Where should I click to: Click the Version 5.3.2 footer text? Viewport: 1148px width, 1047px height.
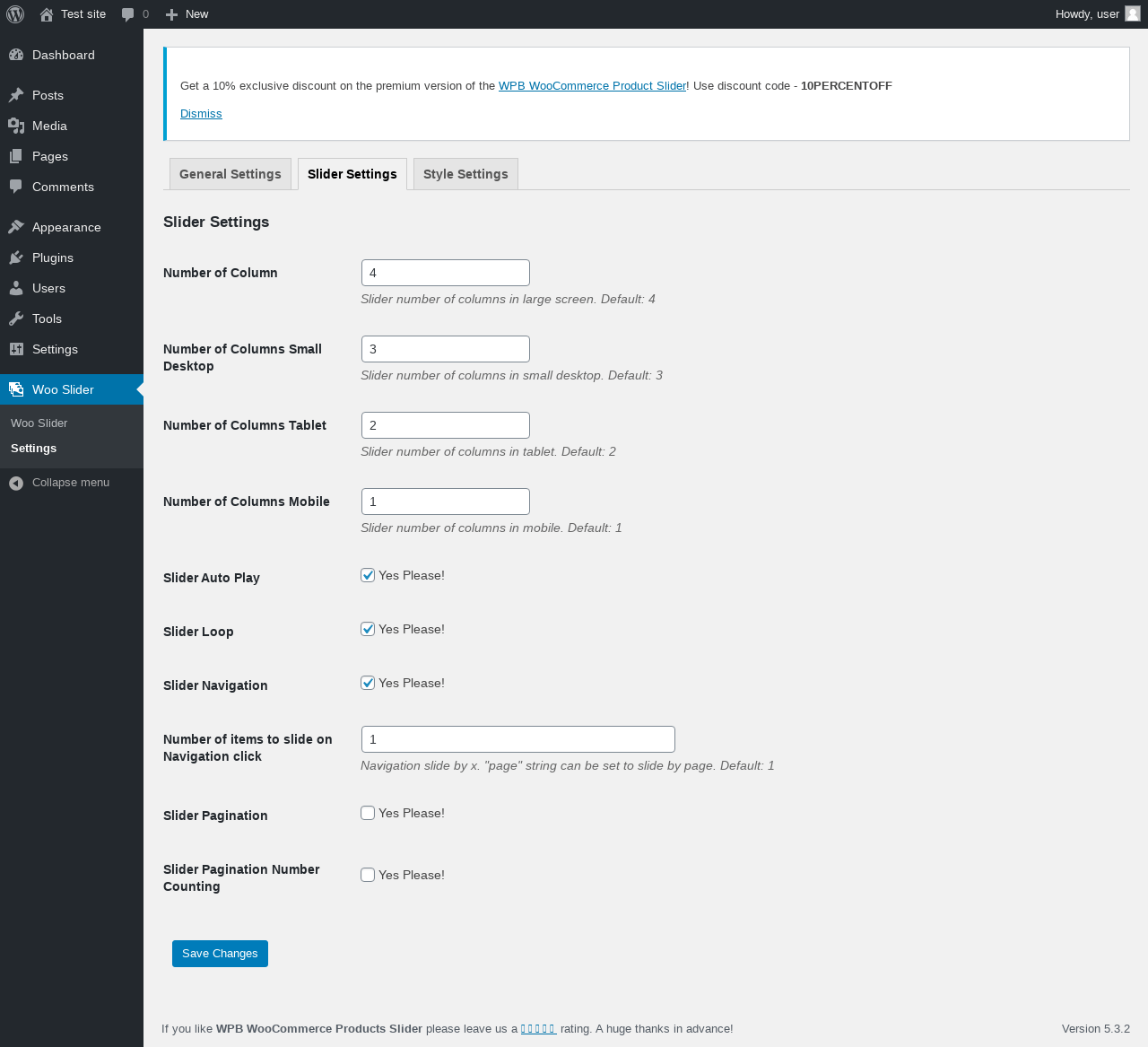[x=1096, y=1029]
